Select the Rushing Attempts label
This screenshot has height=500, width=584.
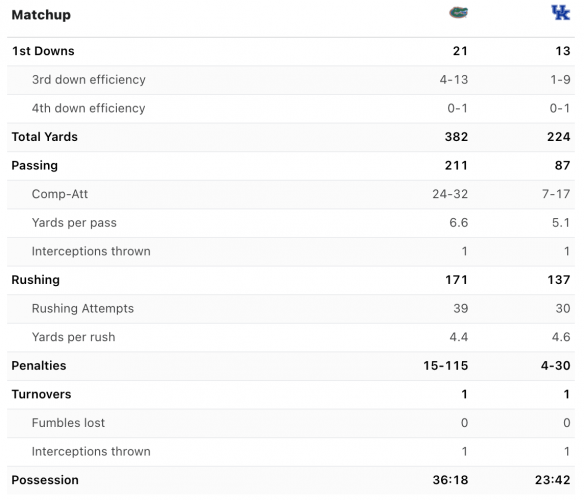tap(83, 308)
